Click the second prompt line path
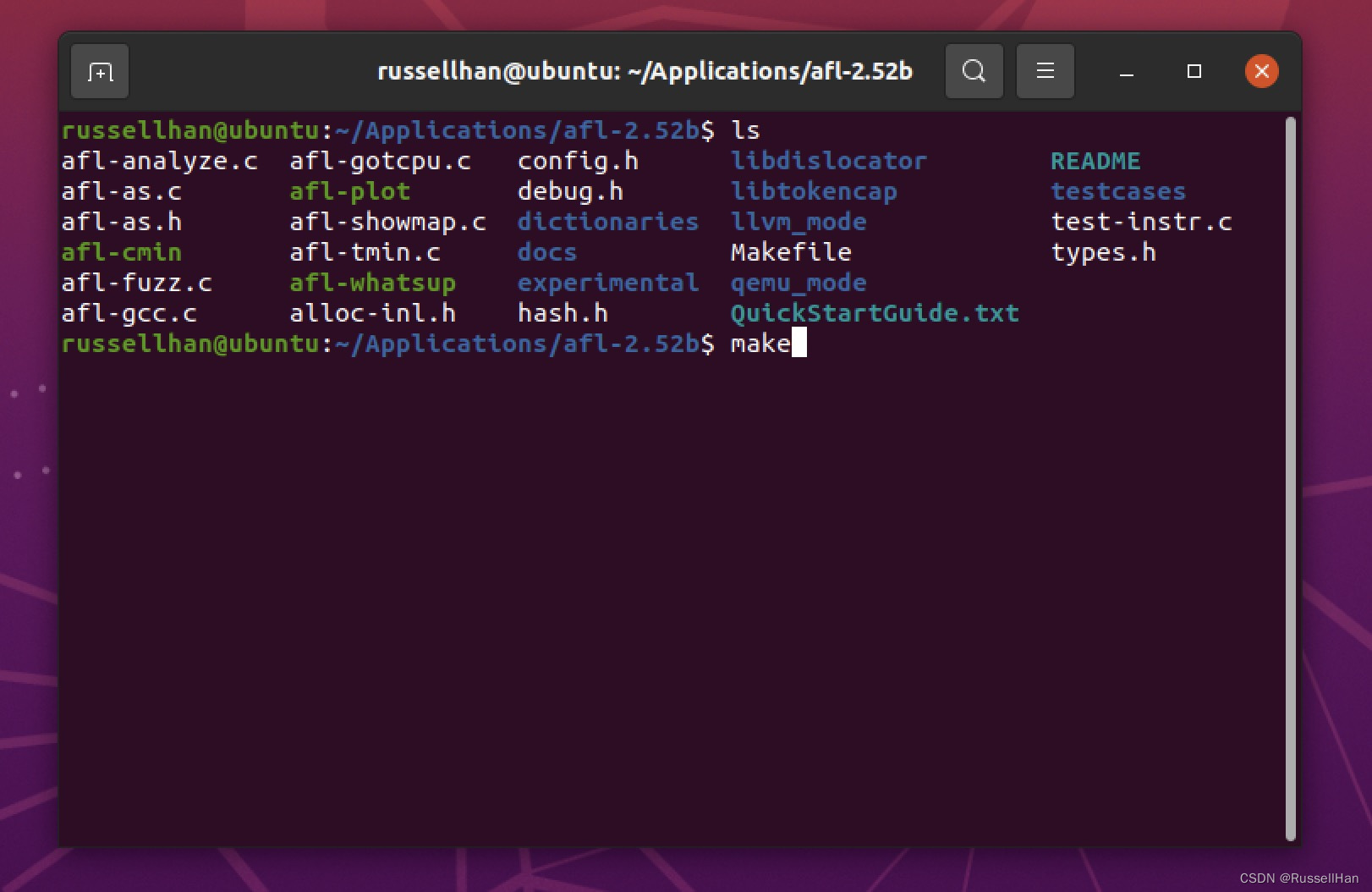 pos(517,344)
